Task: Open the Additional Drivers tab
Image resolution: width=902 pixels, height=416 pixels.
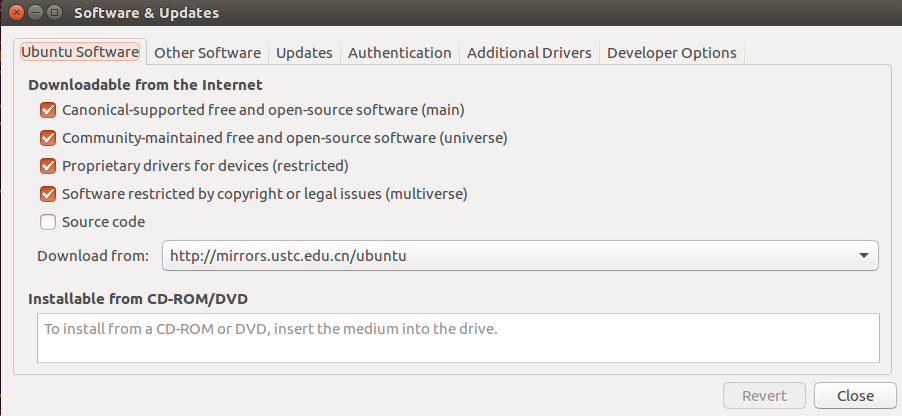Action: [x=529, y=53]
